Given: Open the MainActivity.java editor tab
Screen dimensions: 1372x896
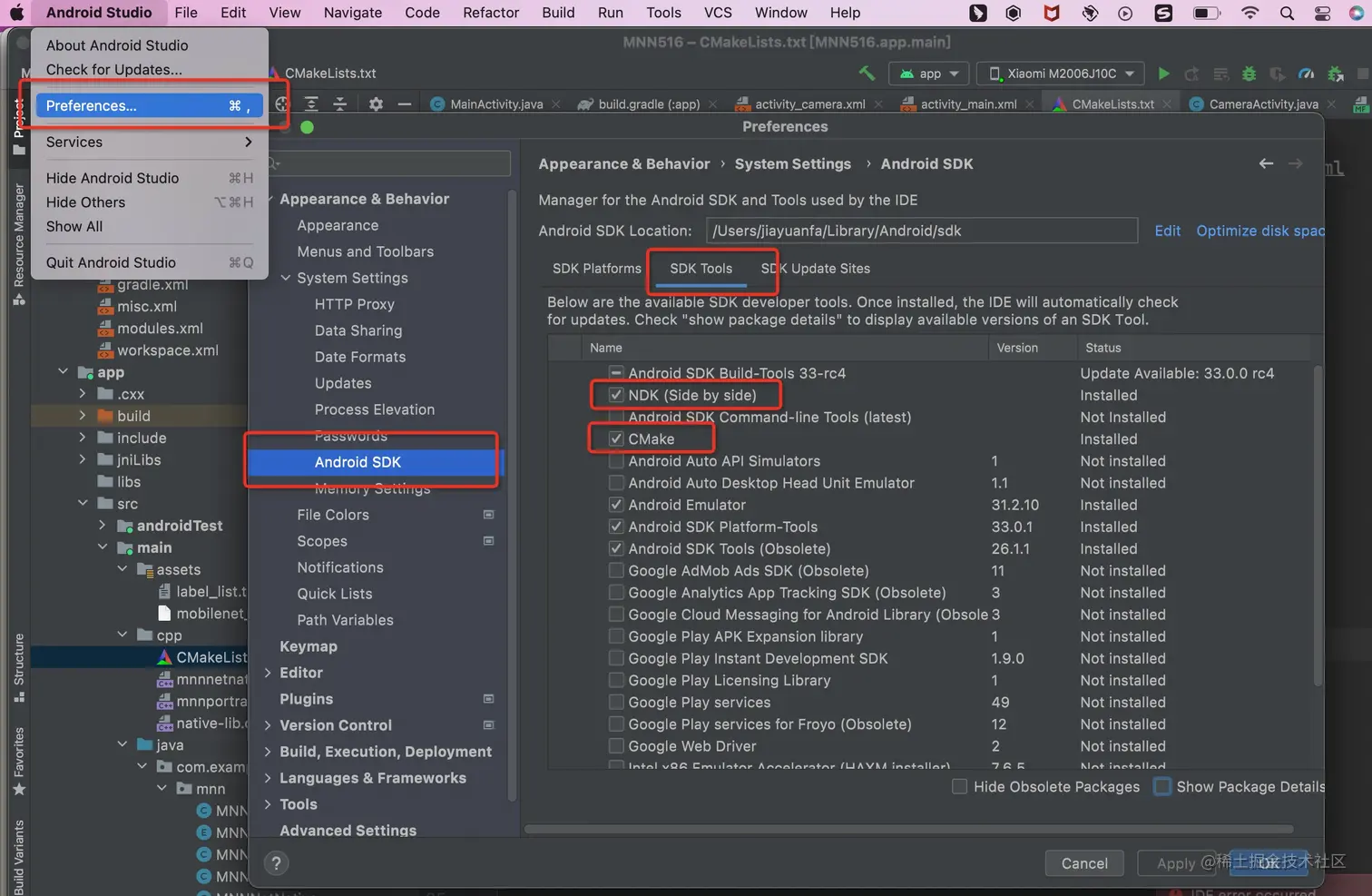Looking at the screenshot, I should 496,104.
